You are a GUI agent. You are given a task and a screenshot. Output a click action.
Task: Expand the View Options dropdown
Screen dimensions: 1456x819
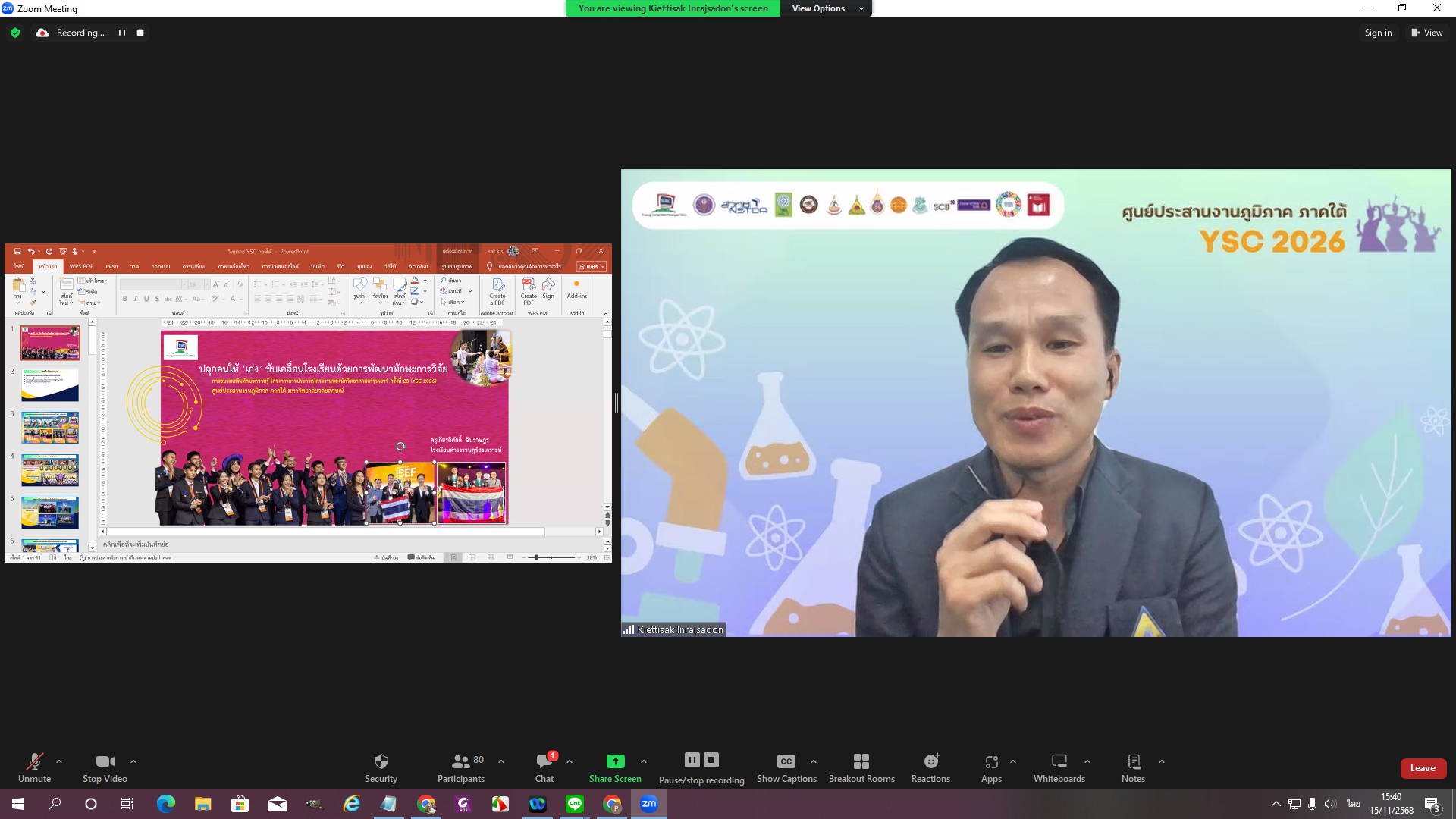pyautogui.click(x=826, y=8)
